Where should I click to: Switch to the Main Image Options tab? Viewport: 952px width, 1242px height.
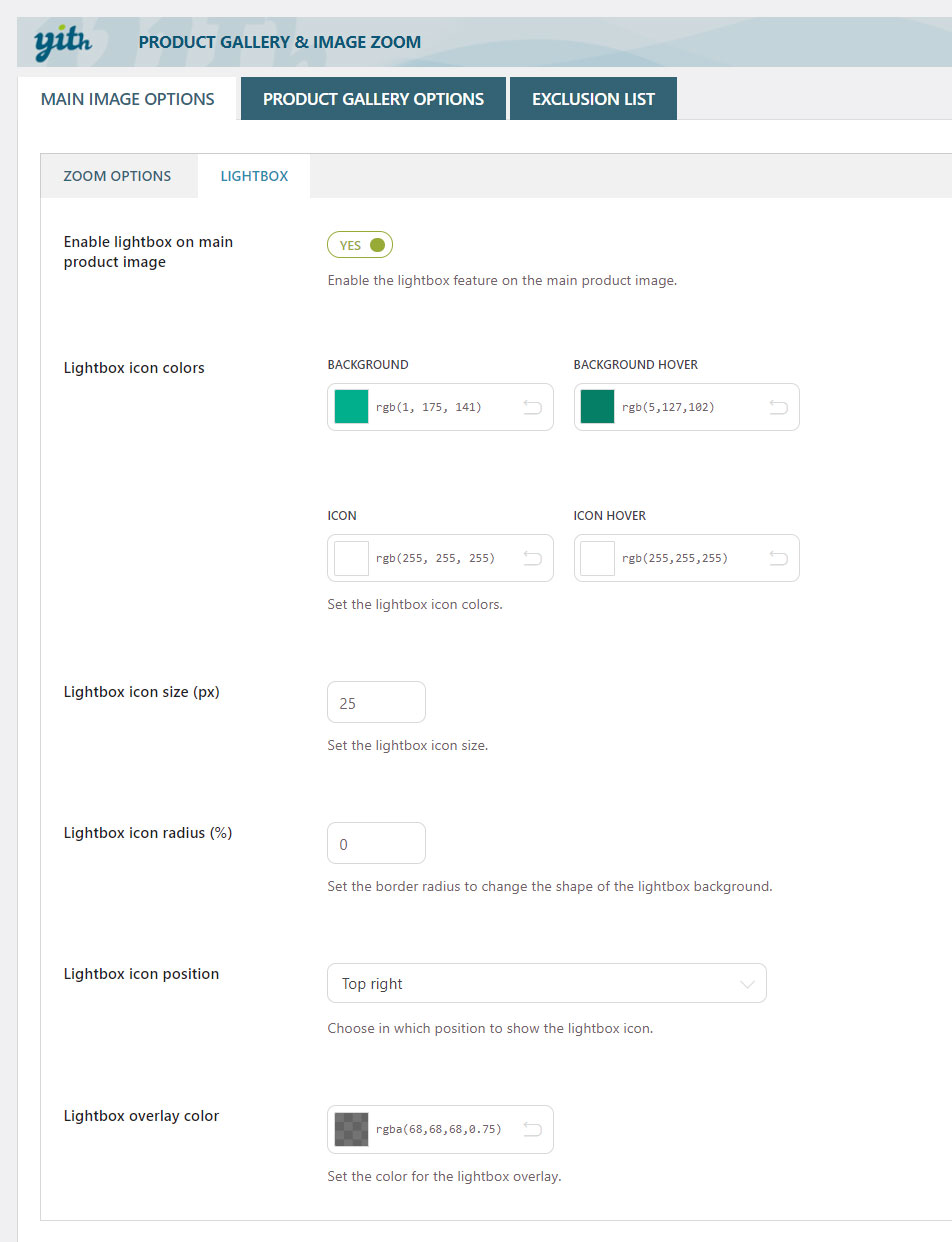[x=127, y=99]
